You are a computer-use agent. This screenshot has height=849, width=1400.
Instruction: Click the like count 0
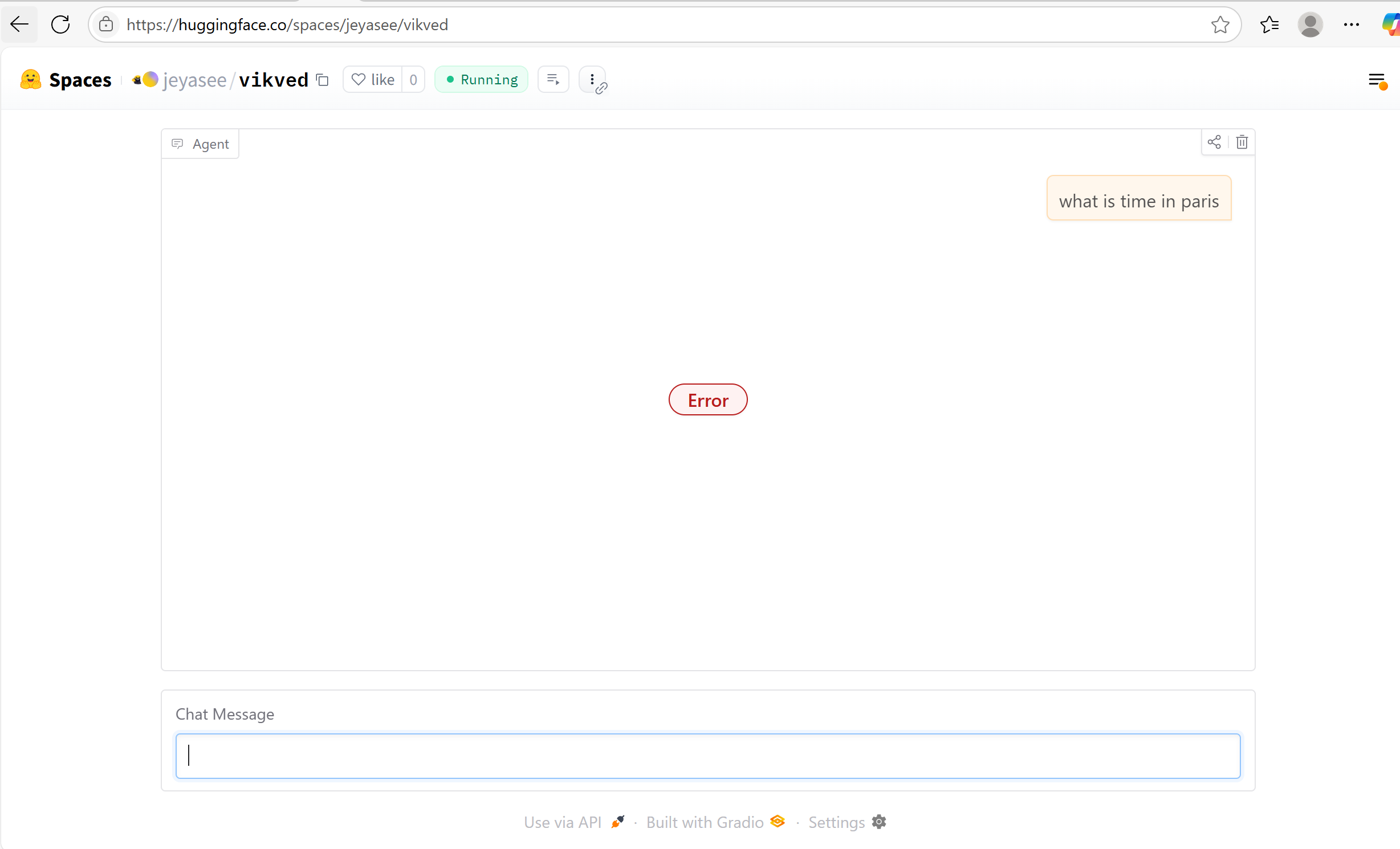coord(413,79)
